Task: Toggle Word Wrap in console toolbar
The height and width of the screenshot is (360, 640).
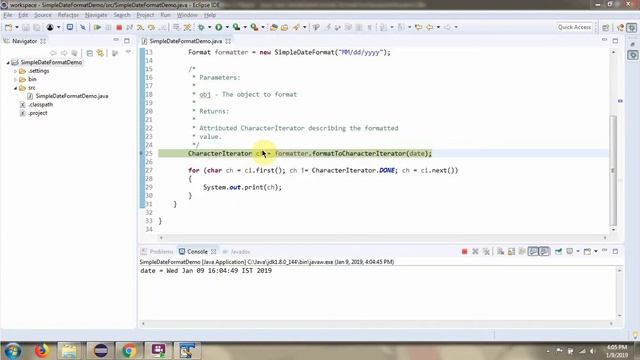Action: (522, 251)
